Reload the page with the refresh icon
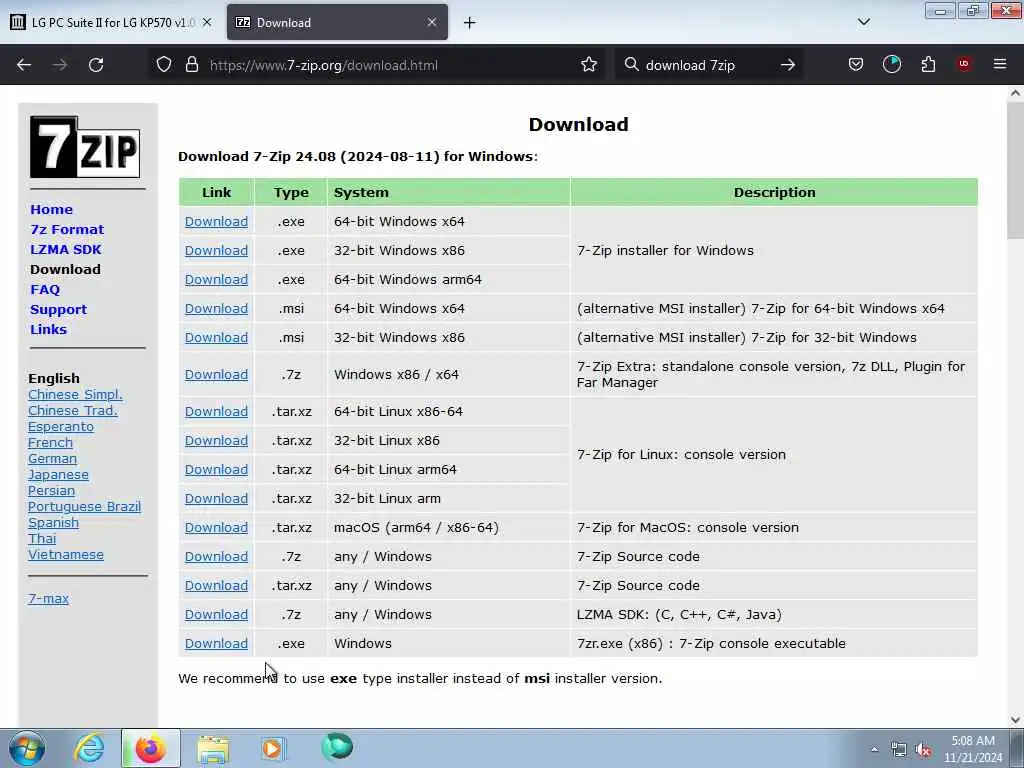Viewport: 1024px width, 768px height. (96, 65)
